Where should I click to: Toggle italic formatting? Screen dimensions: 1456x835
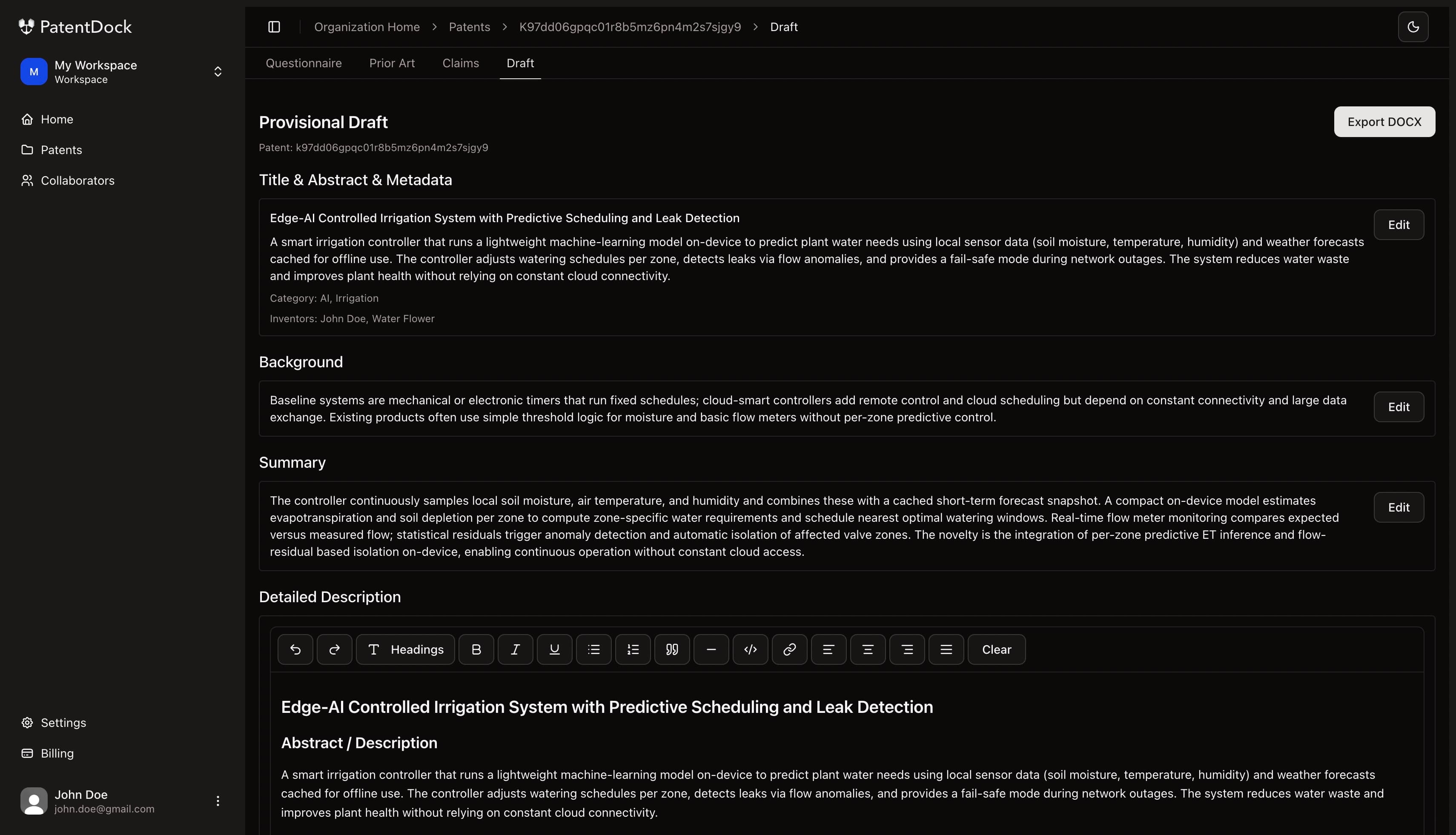(x=515, y=649)
